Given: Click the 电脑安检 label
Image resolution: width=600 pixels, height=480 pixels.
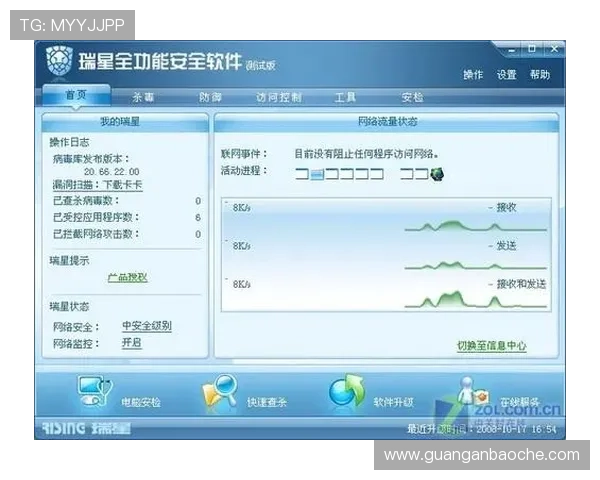Looking at the screenshot, I should click(141, 402).
